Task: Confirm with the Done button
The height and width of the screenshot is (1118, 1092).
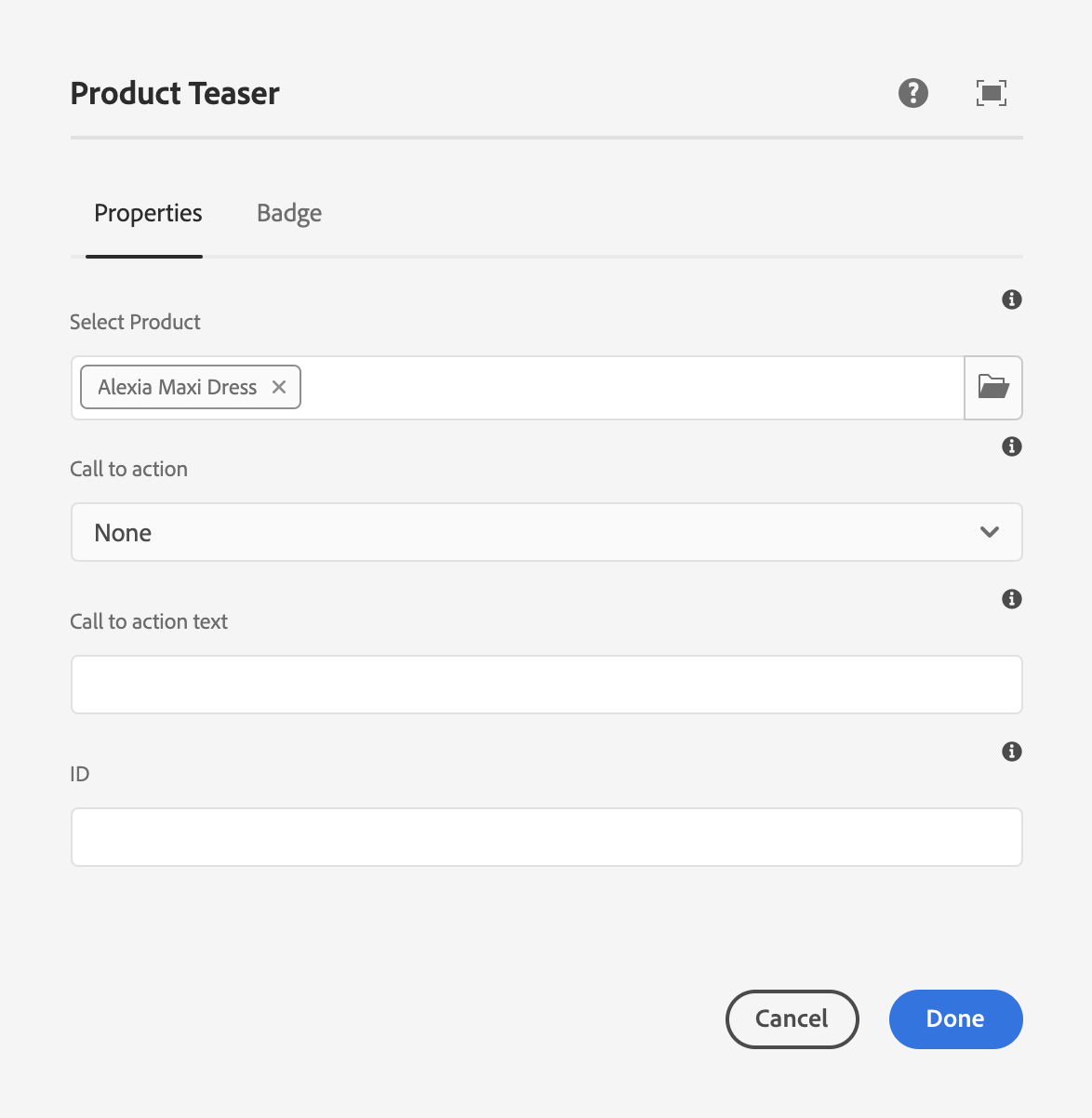Action: [955, 1018]
